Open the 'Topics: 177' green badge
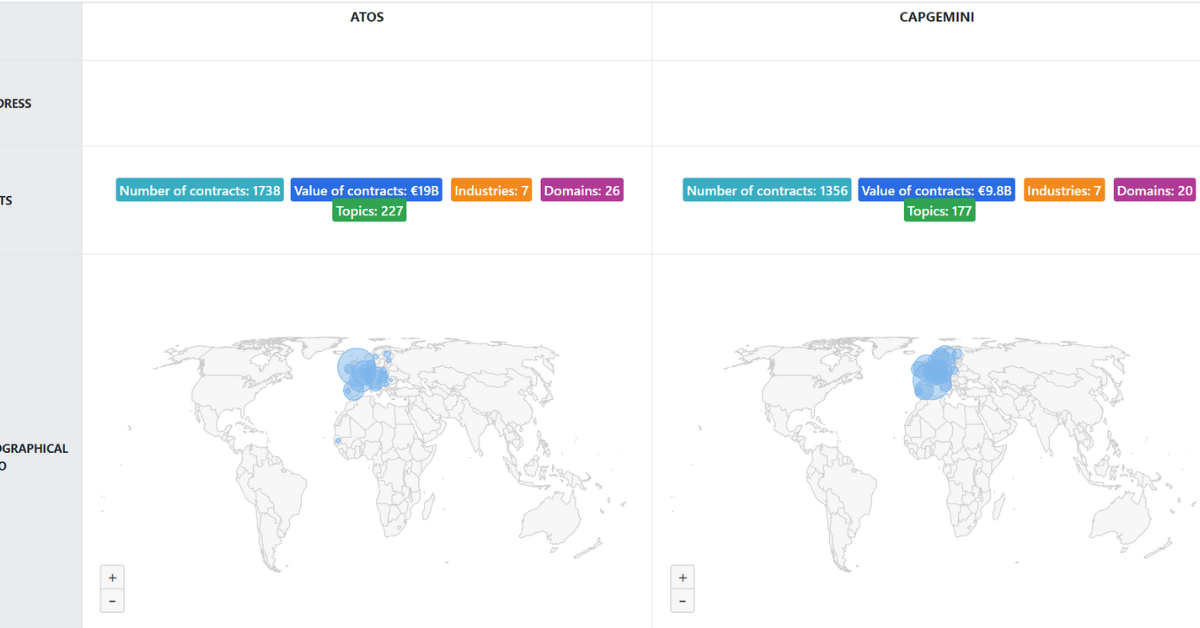 (939, 211)
